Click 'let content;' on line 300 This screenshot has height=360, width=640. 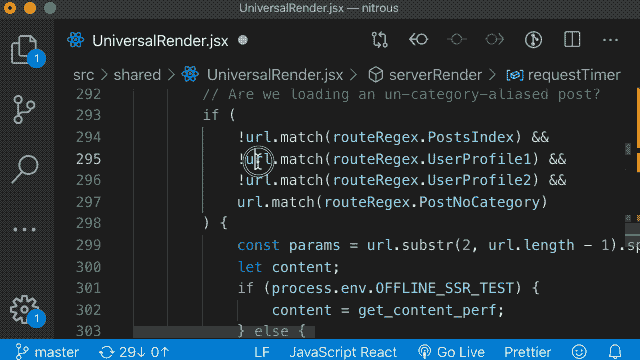[288, 267]
